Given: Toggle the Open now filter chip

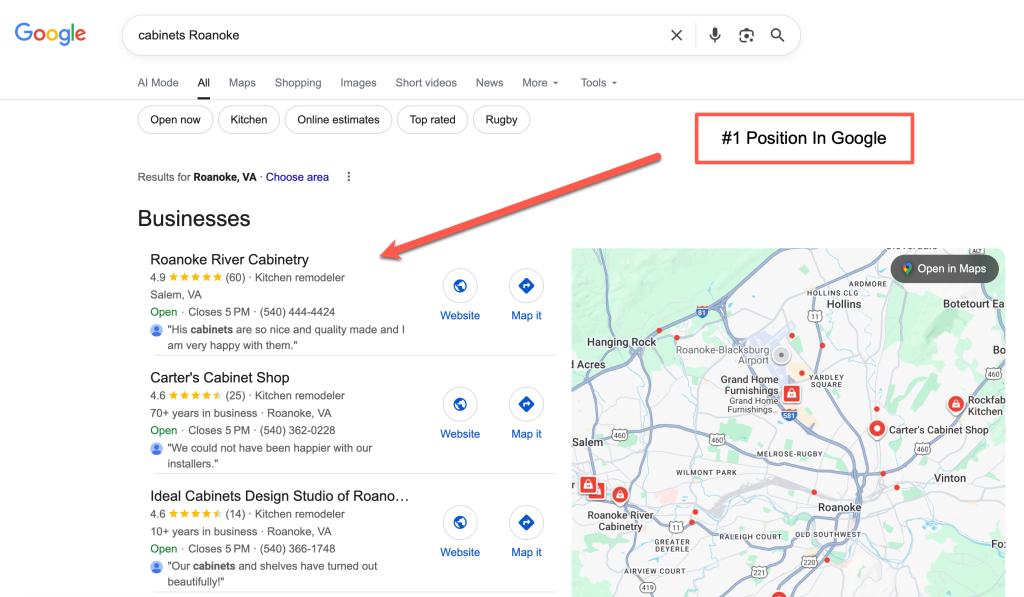Looking at the screenshot, I should 175,120.
